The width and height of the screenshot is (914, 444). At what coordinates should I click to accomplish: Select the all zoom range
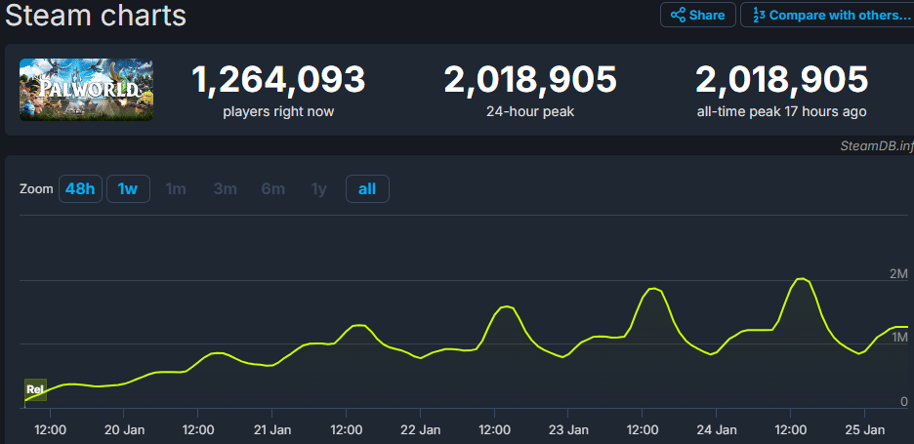367,189
